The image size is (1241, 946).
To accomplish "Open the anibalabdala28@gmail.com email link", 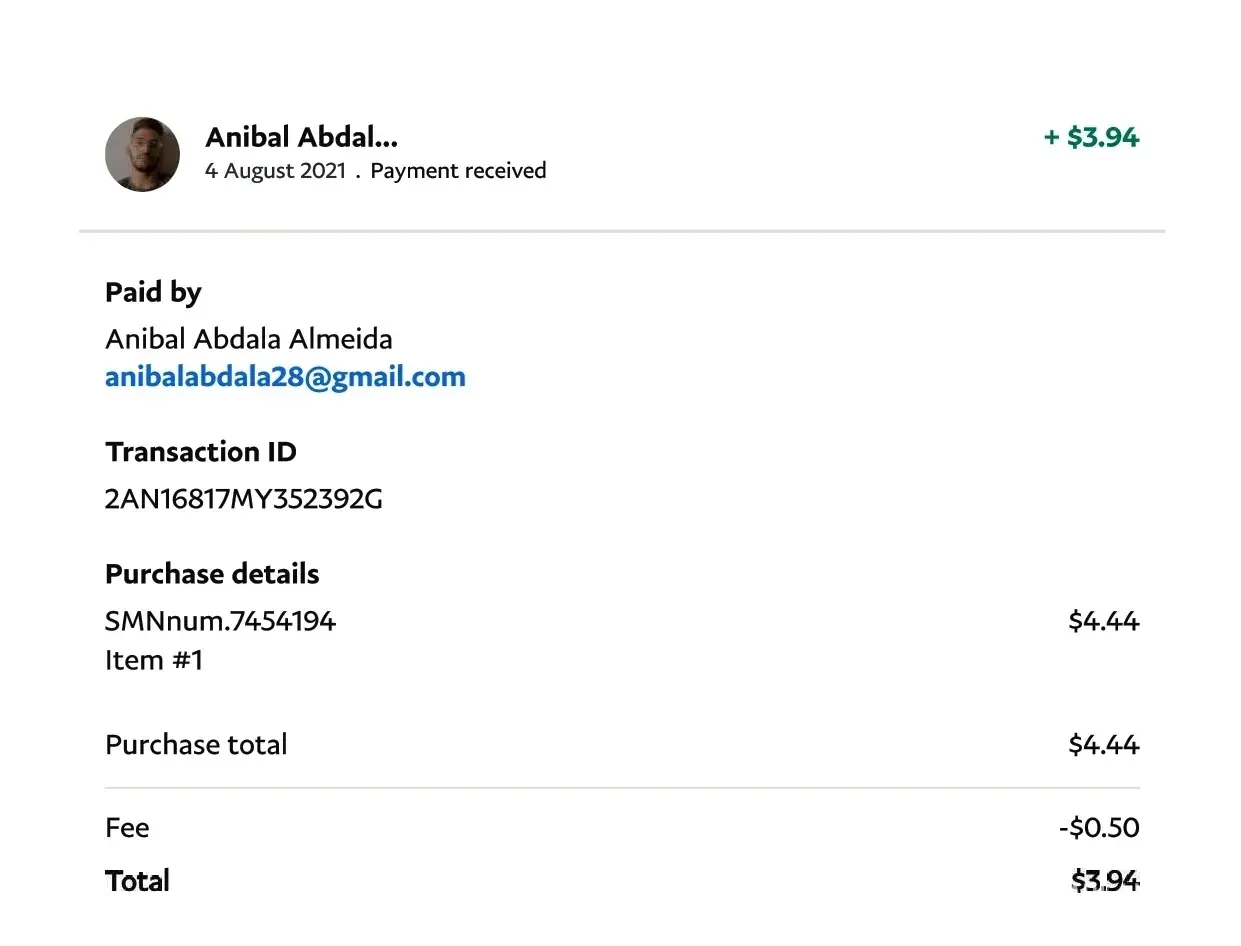I will tap(285, 377).
